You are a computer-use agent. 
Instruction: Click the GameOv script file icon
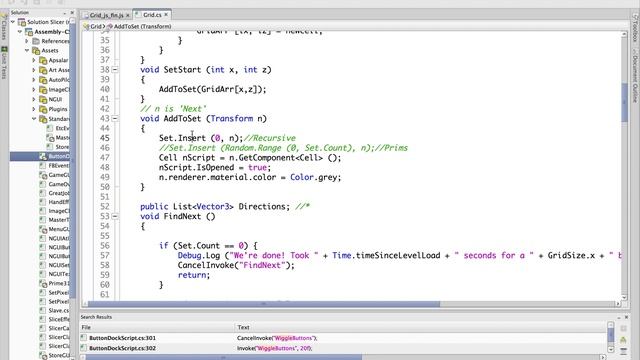click(x=42, y=184)
